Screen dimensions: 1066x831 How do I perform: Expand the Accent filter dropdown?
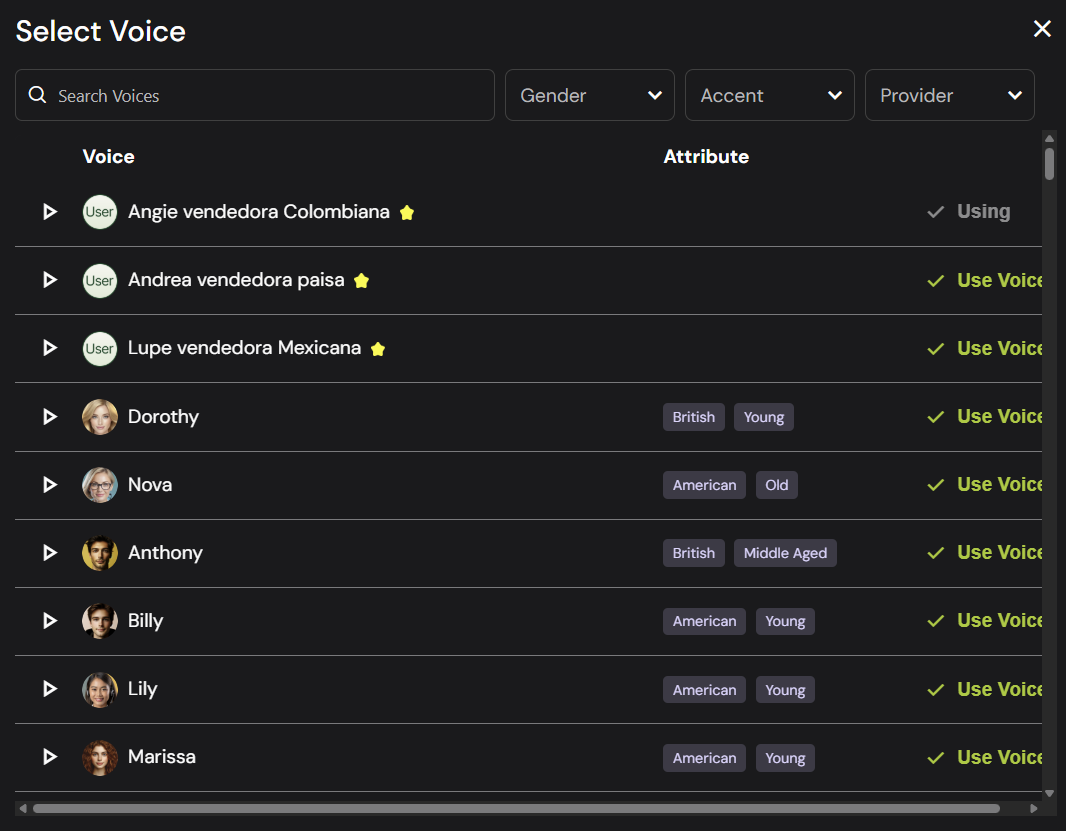[770, 95]
